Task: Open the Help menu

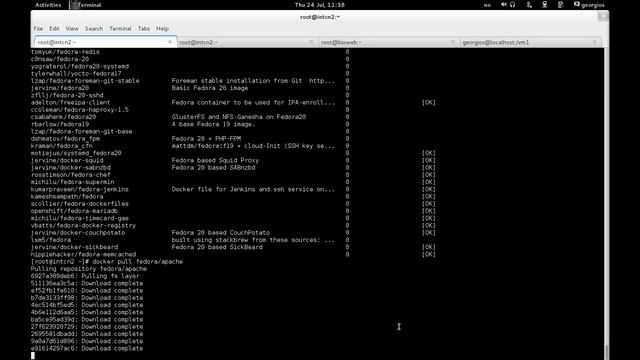Action: pos(162,29)
